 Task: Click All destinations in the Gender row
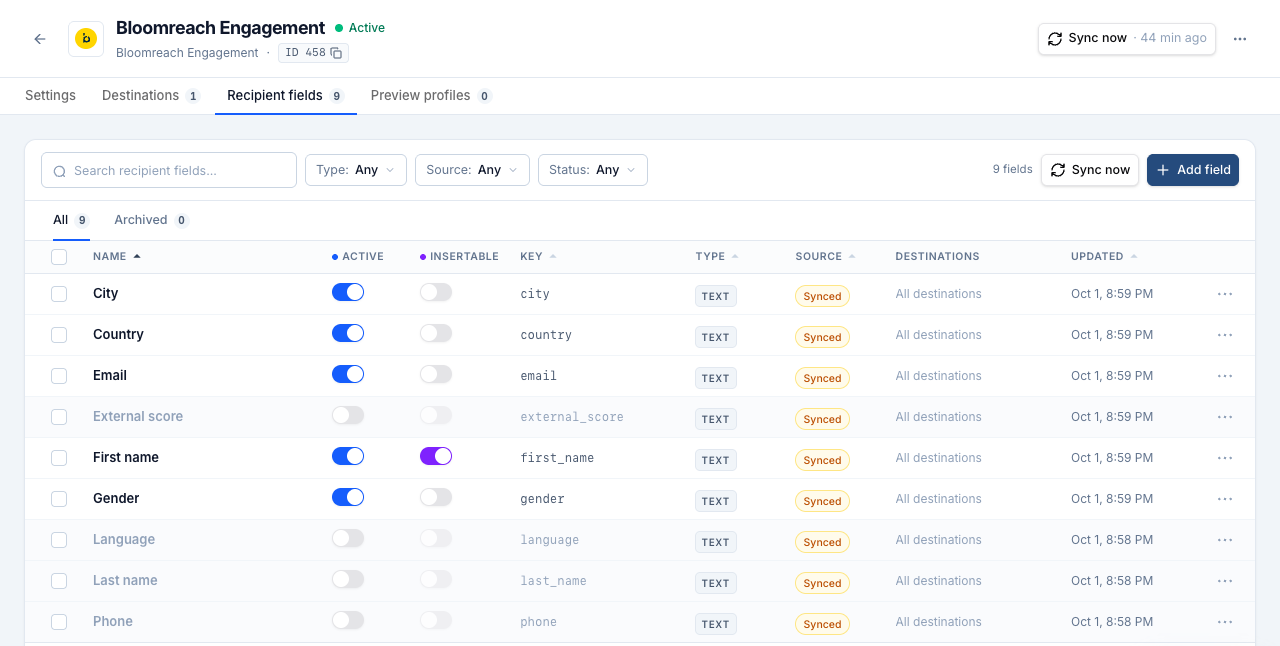pos(938,499)
